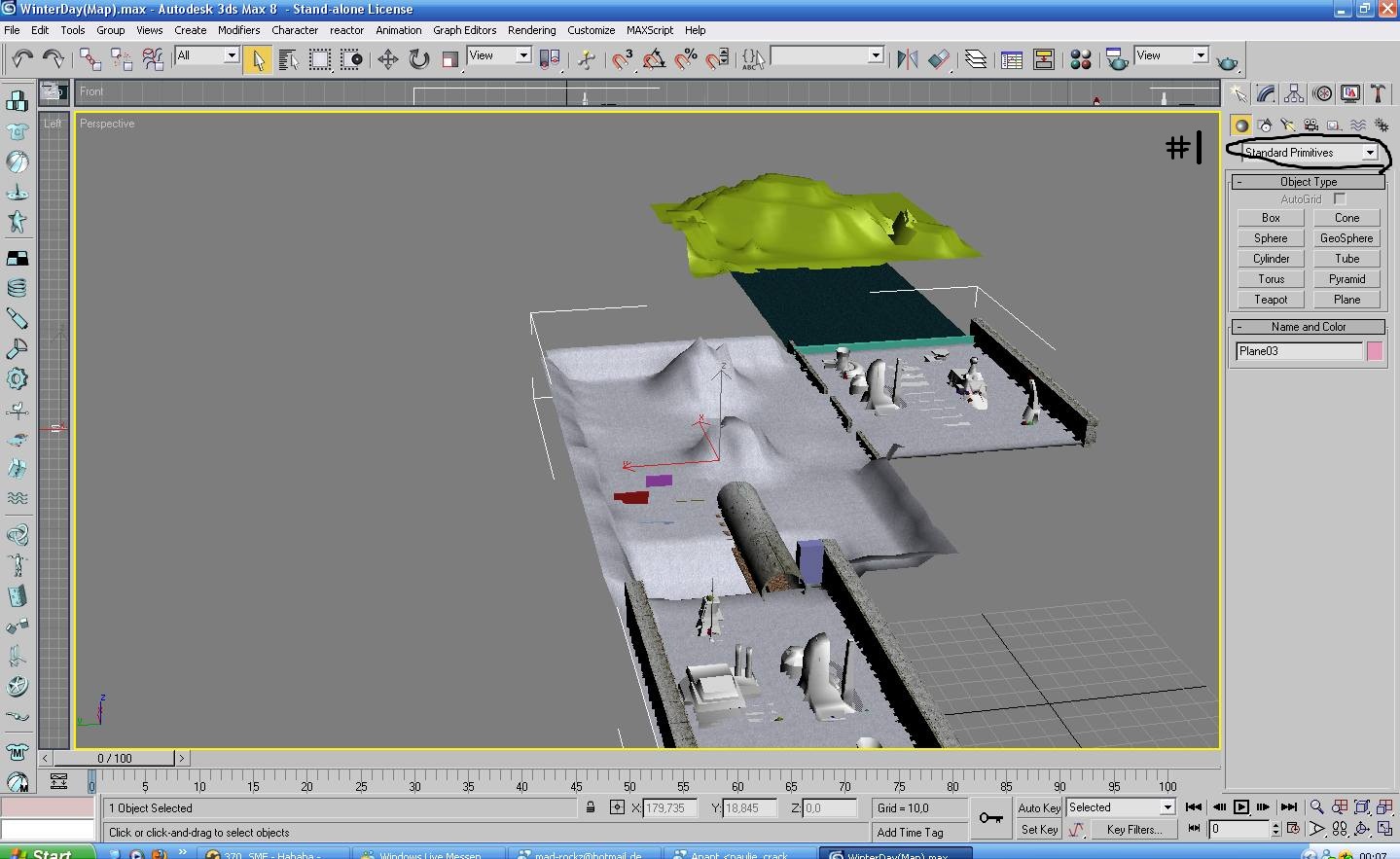Viewport: 1400px width, 859px height.
Task: Collapse the Object Type rollout
Action: click(1309, 182)
